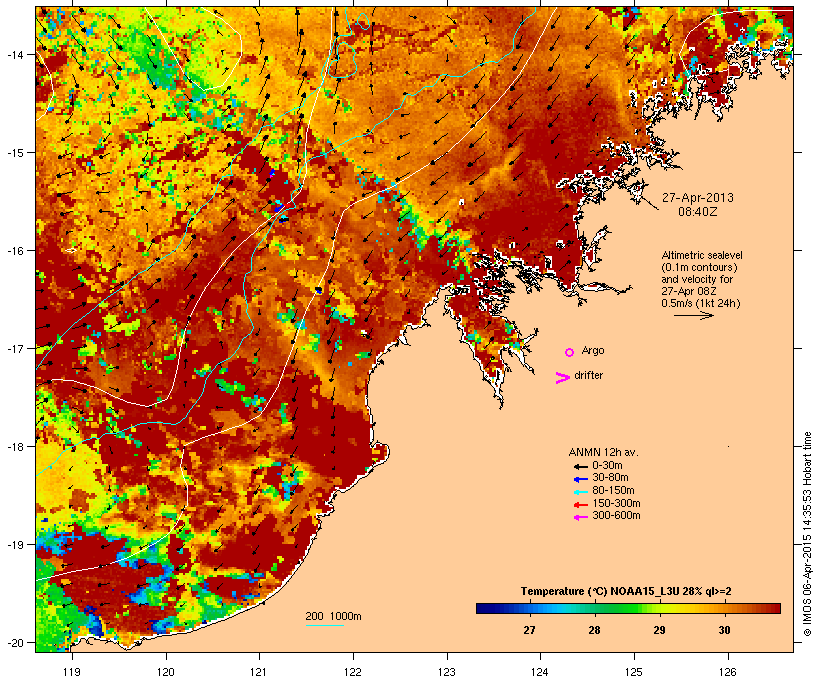
Task: Click the '(0.1m contours)' text
Action: pyautogui.click(x=699, y=267)
